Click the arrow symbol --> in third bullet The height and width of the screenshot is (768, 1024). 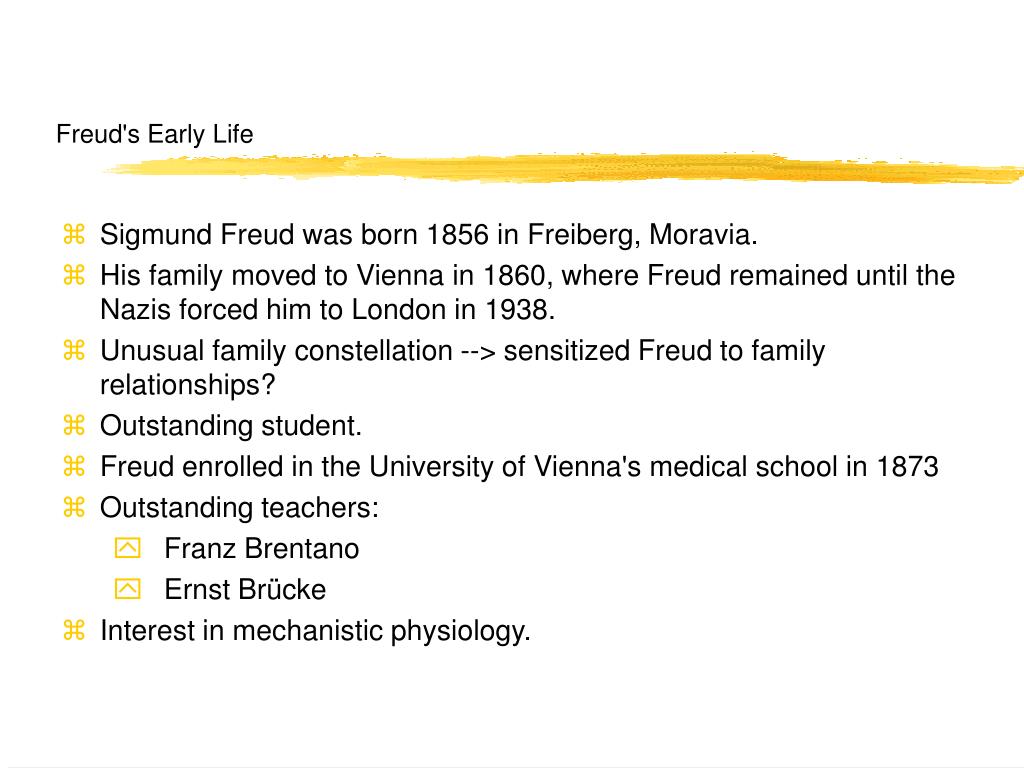click(x=479, y=351)
